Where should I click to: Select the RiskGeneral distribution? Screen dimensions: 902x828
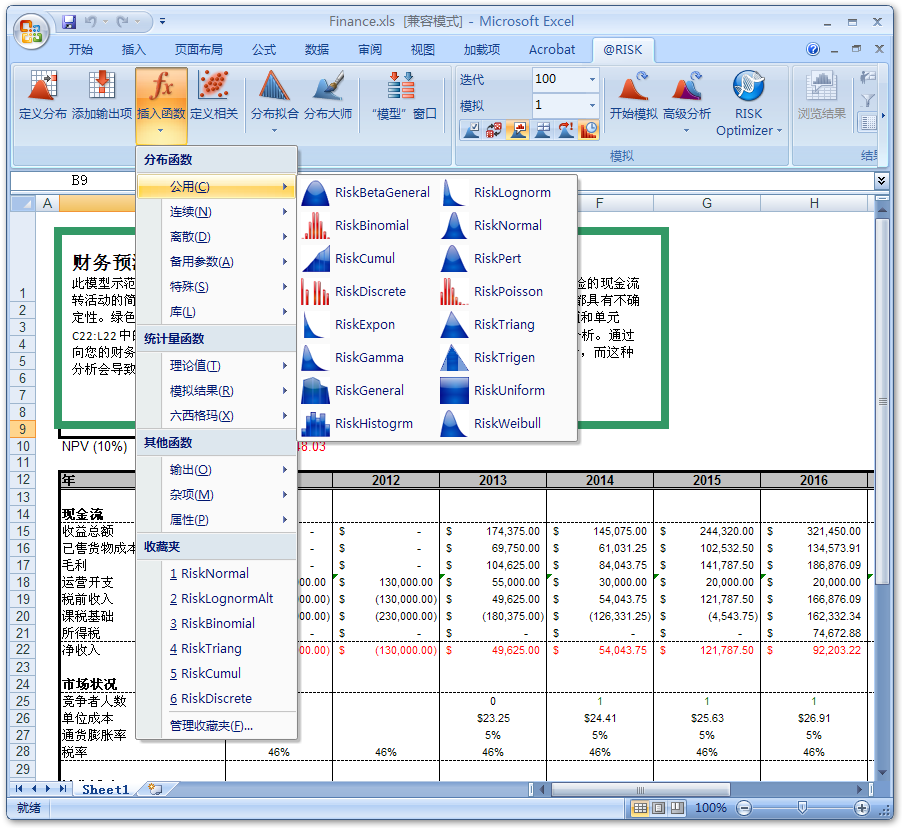[x=365, y=391]
